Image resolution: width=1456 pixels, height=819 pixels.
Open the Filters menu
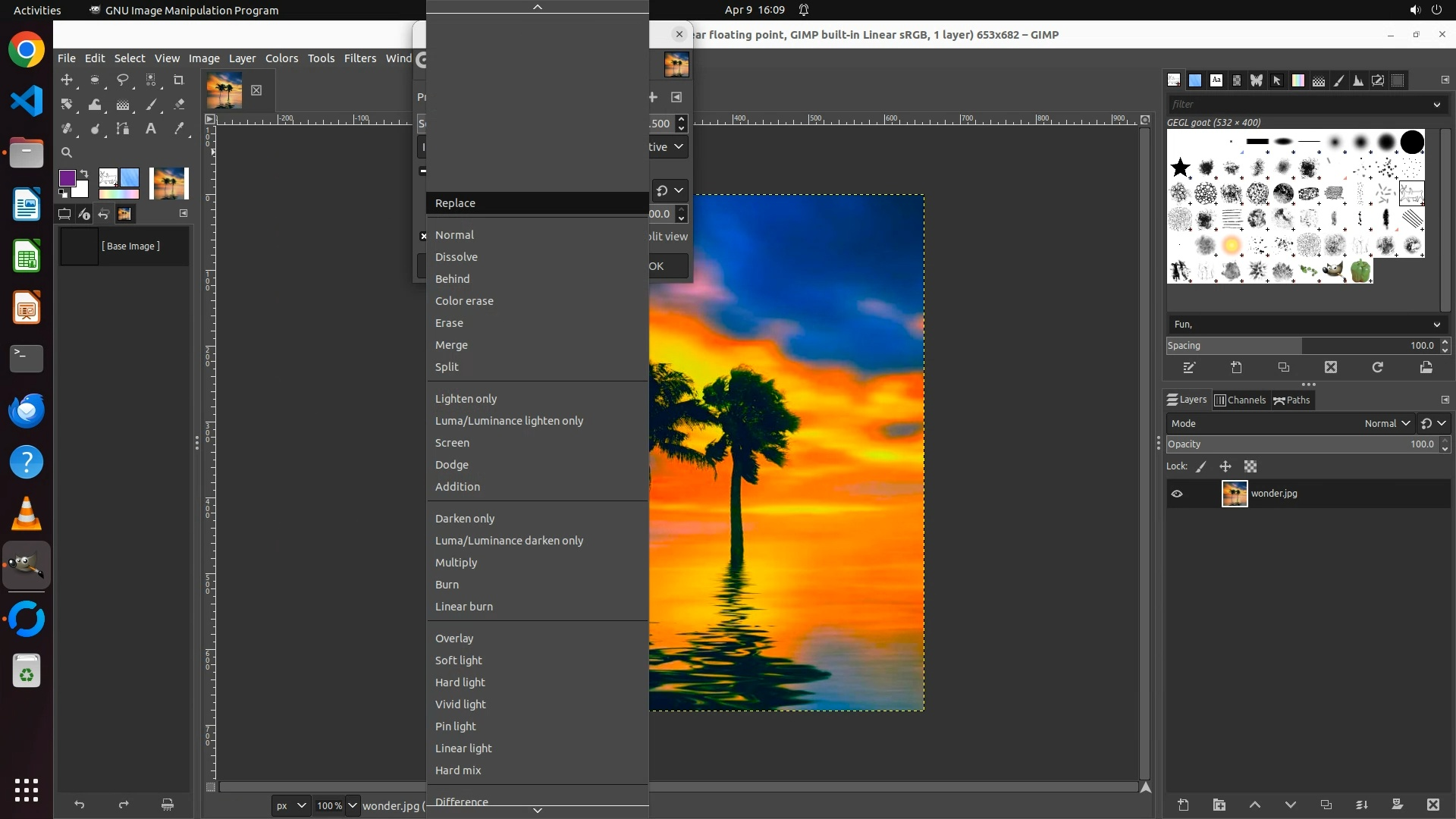tap(359, 58)
